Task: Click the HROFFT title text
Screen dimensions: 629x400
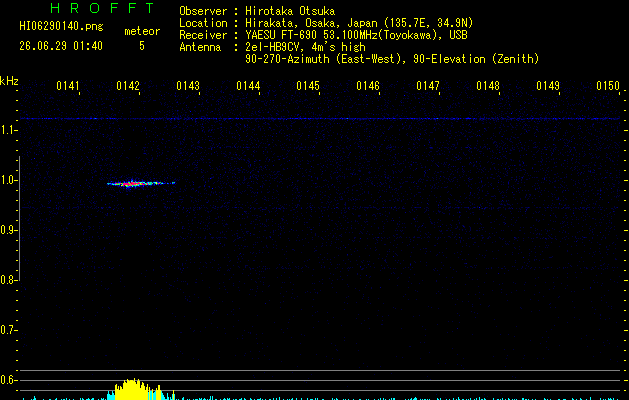Action: 102,8
